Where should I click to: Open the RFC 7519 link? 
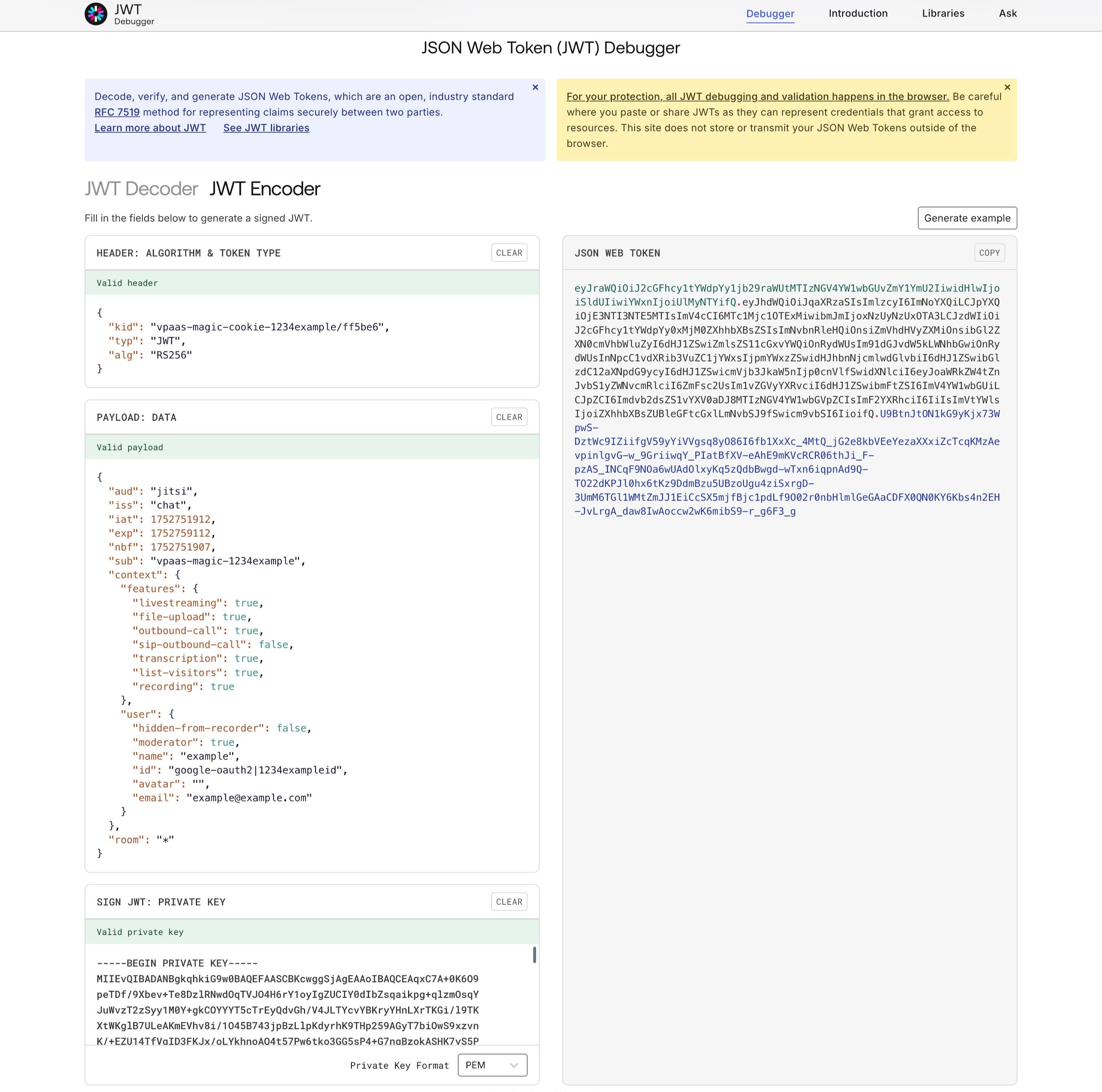point(117,113)
